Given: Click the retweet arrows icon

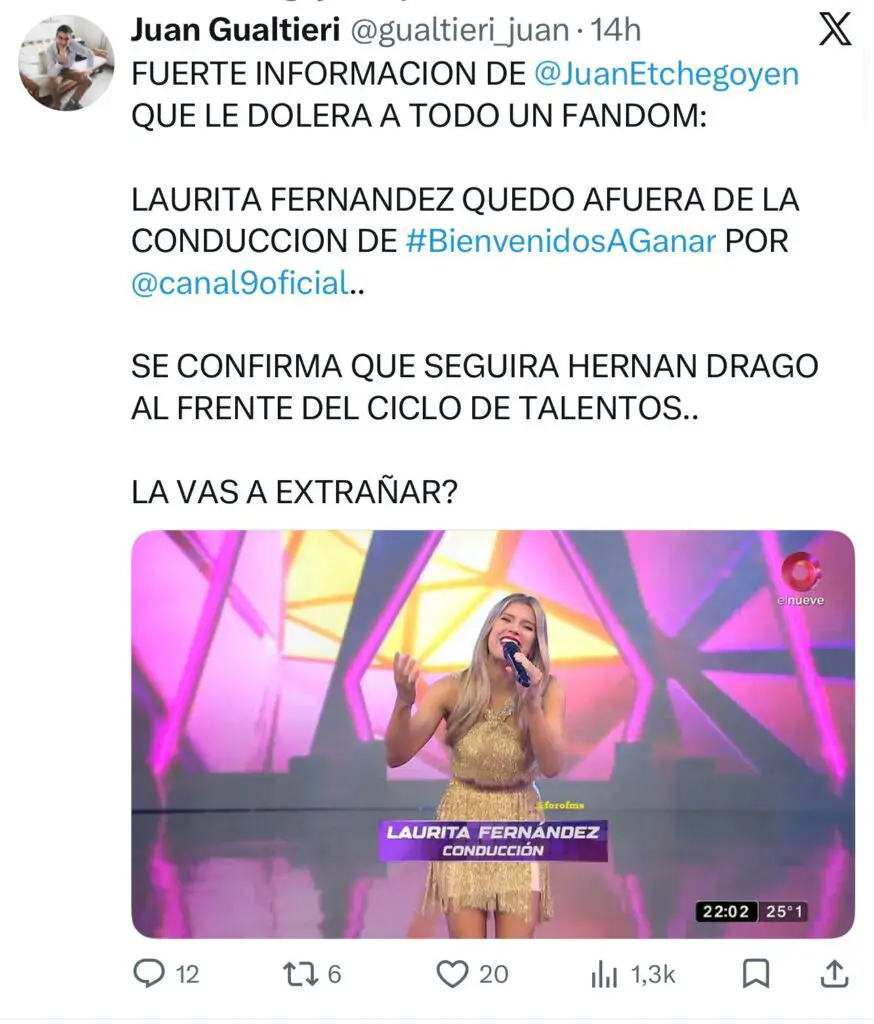Looking at the screenshot, I should tap(300, 974).
